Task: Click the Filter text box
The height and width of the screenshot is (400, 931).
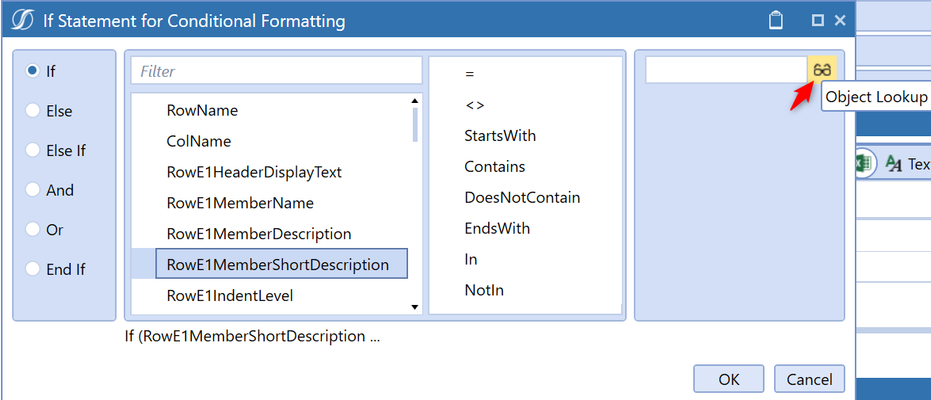Action: click(x=276, y=71)
